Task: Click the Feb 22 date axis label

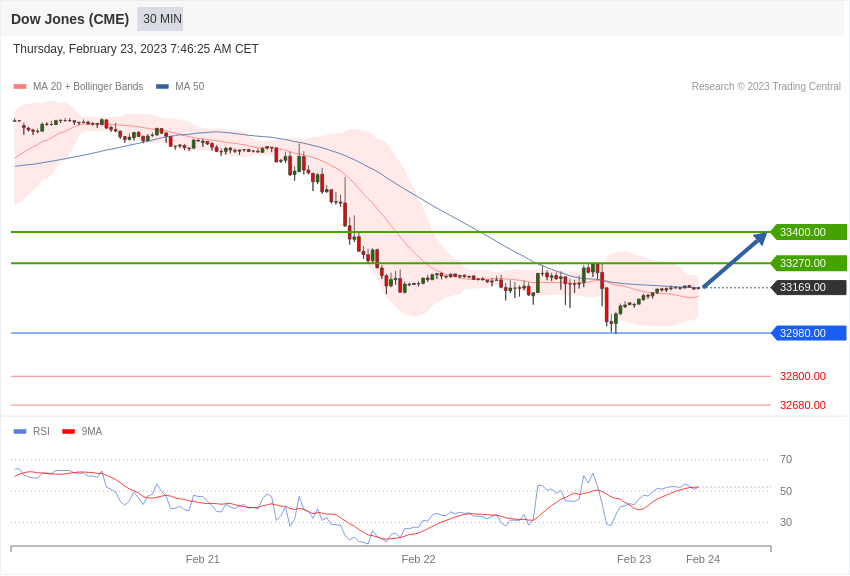Action: 418,559
